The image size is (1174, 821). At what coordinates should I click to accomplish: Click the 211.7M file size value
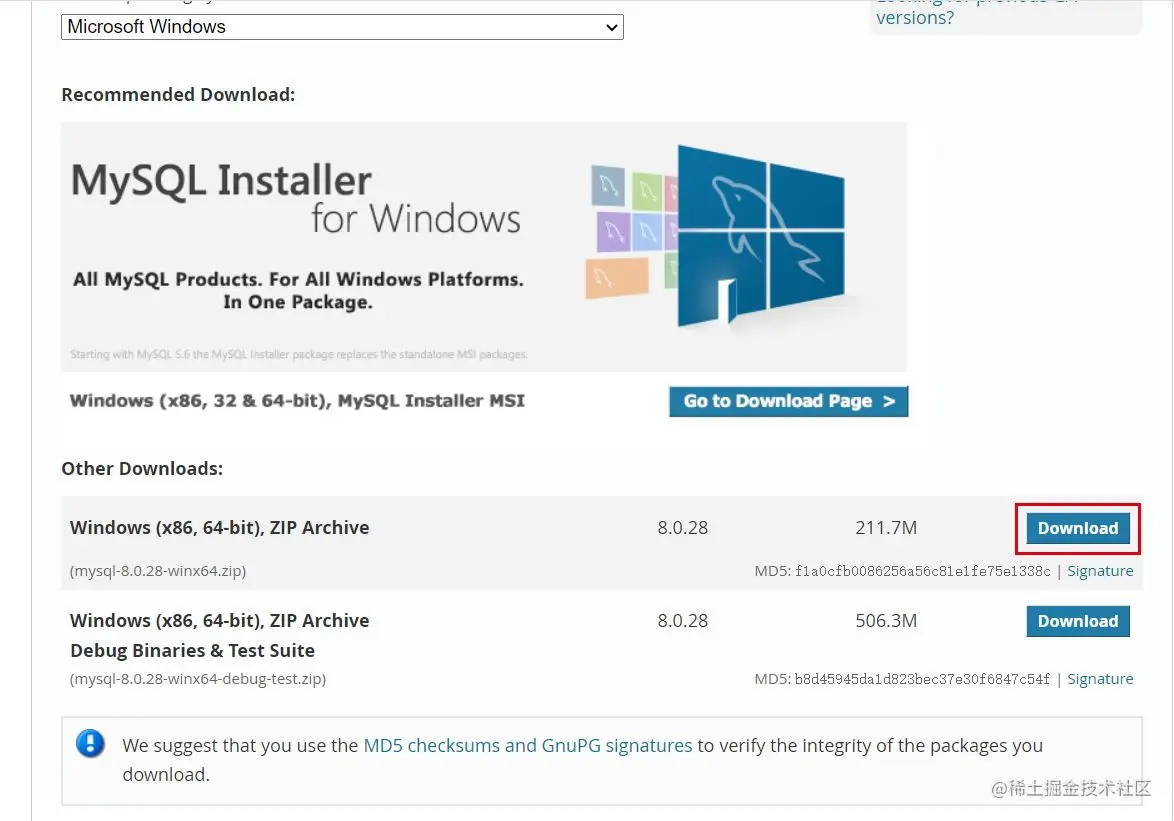click(886, 528)
